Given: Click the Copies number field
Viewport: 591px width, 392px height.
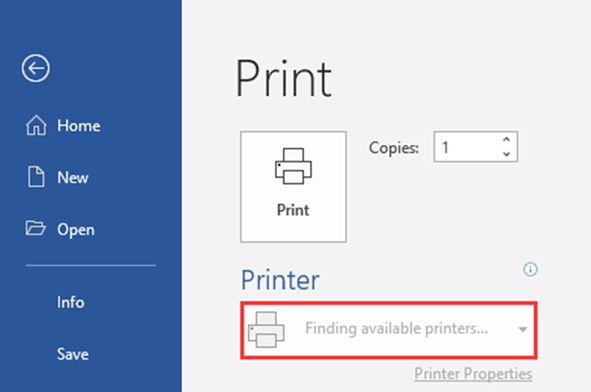Looking at the screenshot, I should tap(476, 147).
